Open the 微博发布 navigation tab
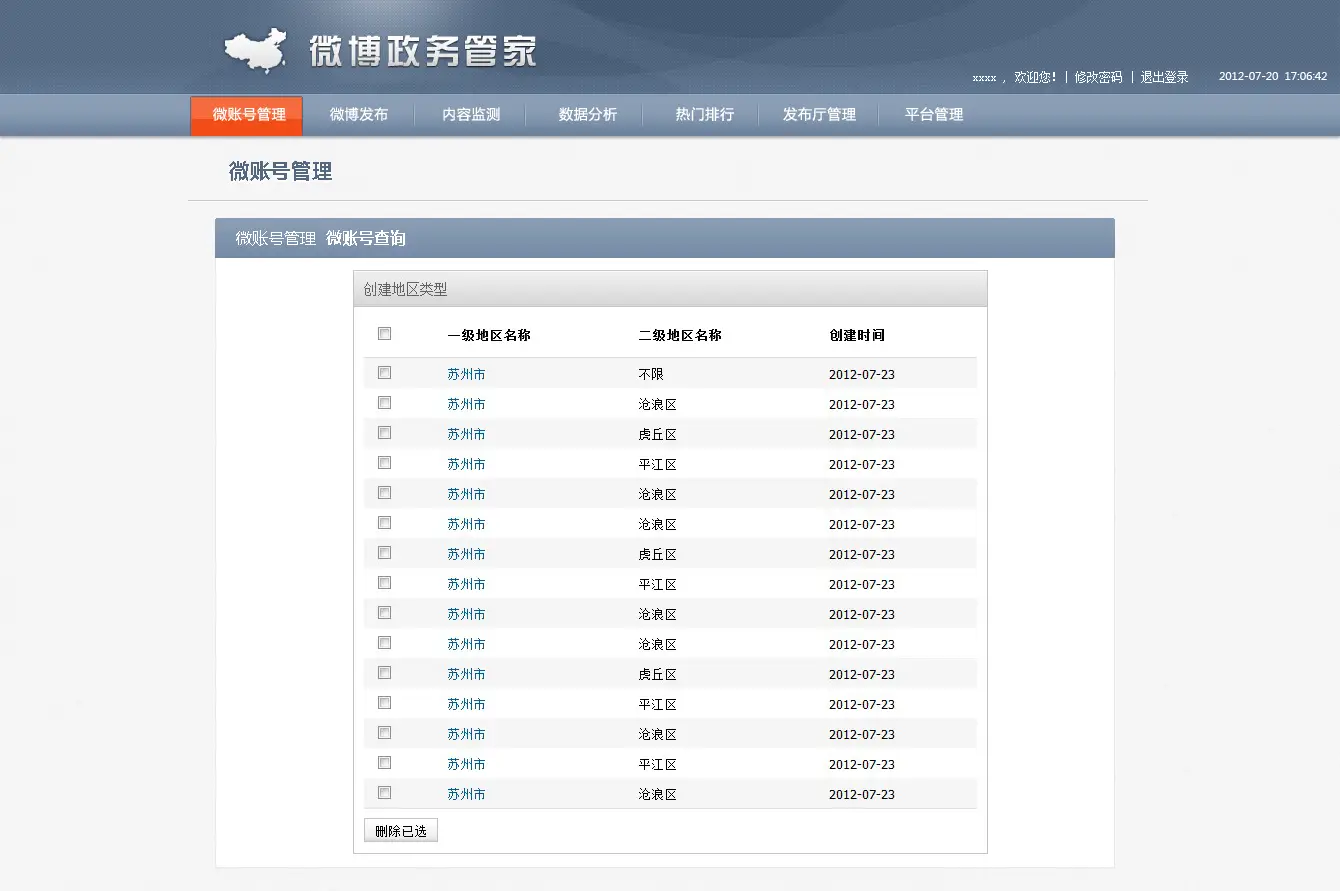Viewport: 1340px width, 891px height. pyautogui.click(x=359, y=115)
